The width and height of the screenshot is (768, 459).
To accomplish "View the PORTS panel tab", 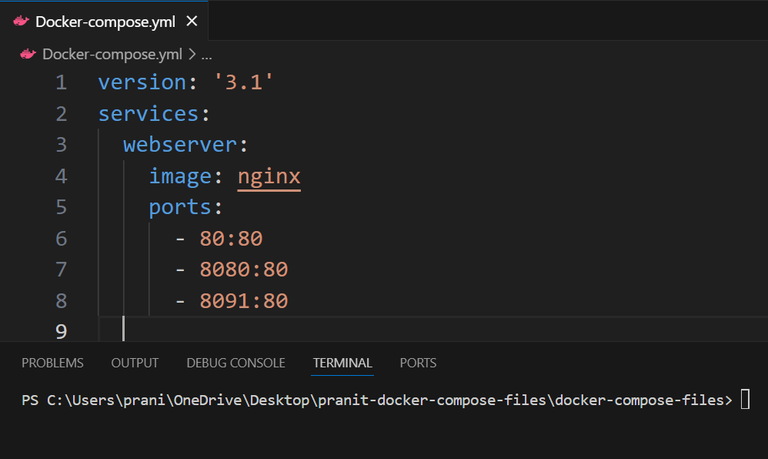I will pos(418,363).
